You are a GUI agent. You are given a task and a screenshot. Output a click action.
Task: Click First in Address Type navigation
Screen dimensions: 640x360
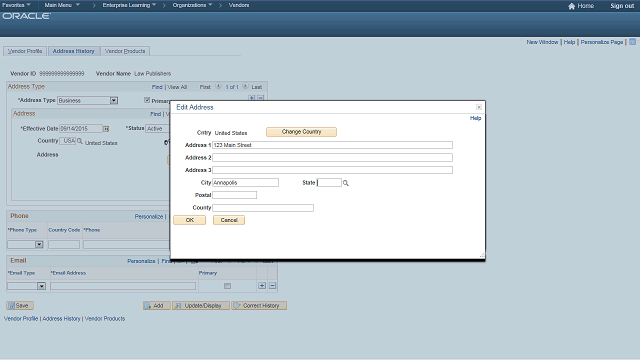click(x=205, y=87)
